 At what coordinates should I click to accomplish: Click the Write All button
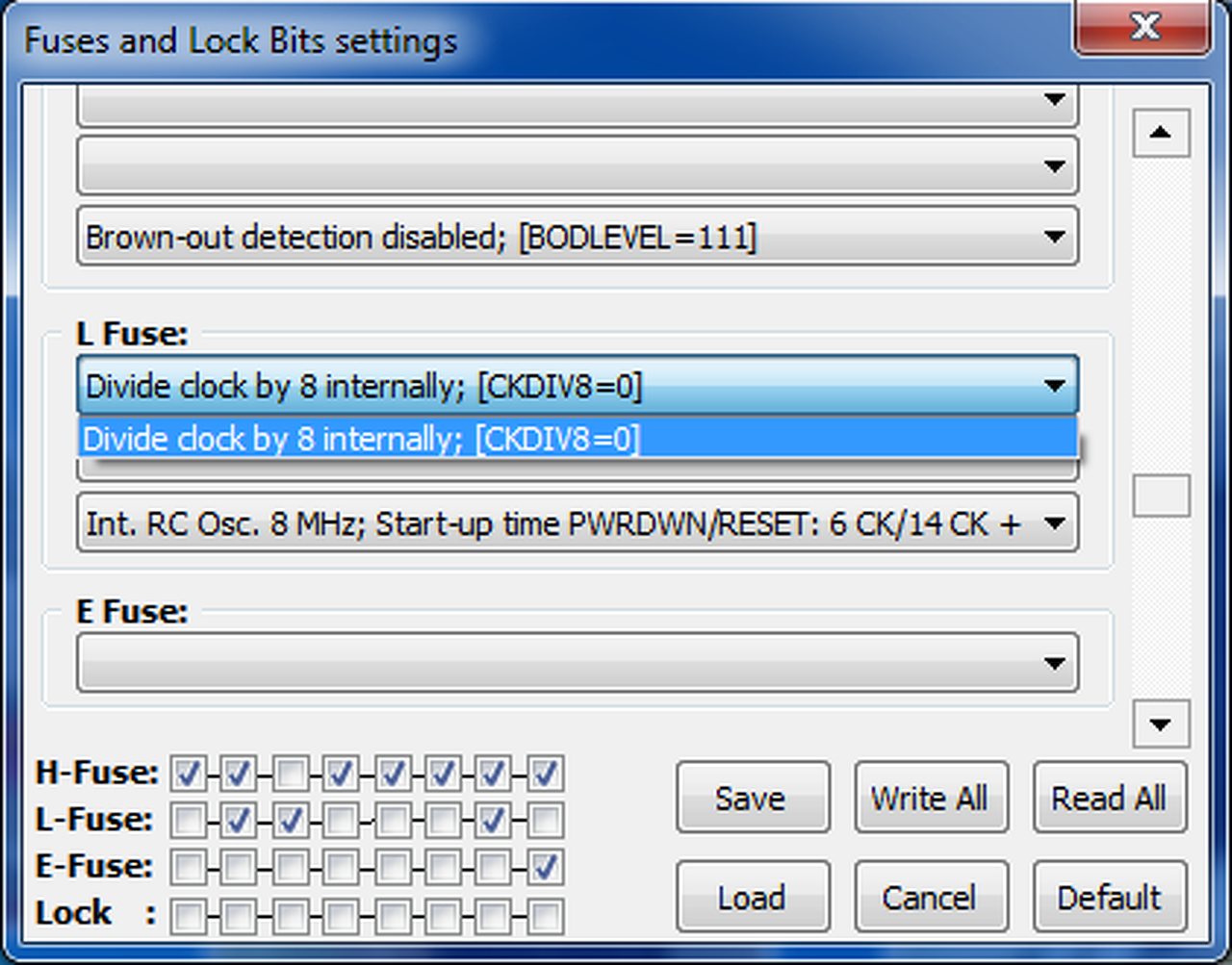coord(931,798)
